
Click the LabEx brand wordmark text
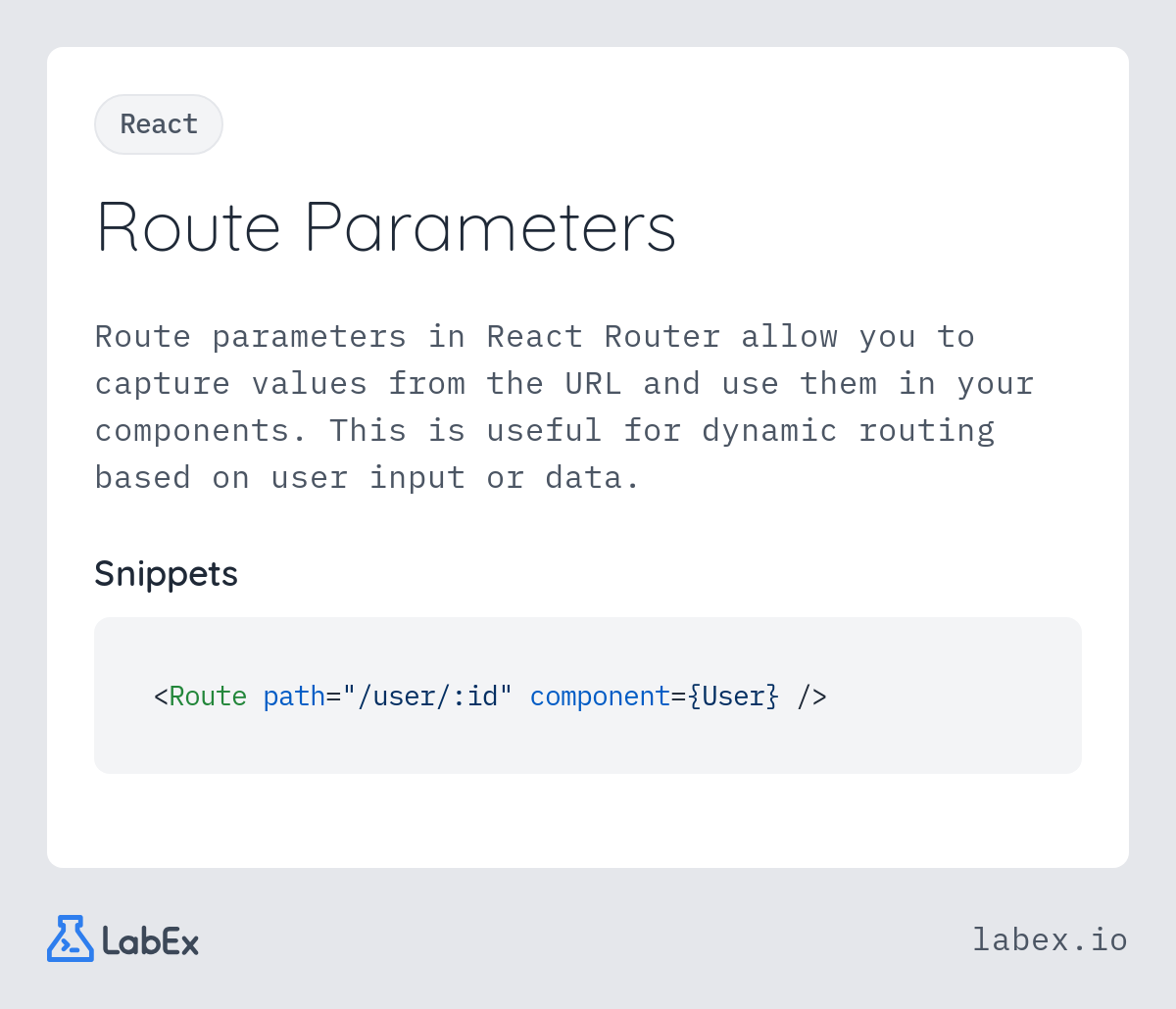pyautogui.click(x=150, y=941)
